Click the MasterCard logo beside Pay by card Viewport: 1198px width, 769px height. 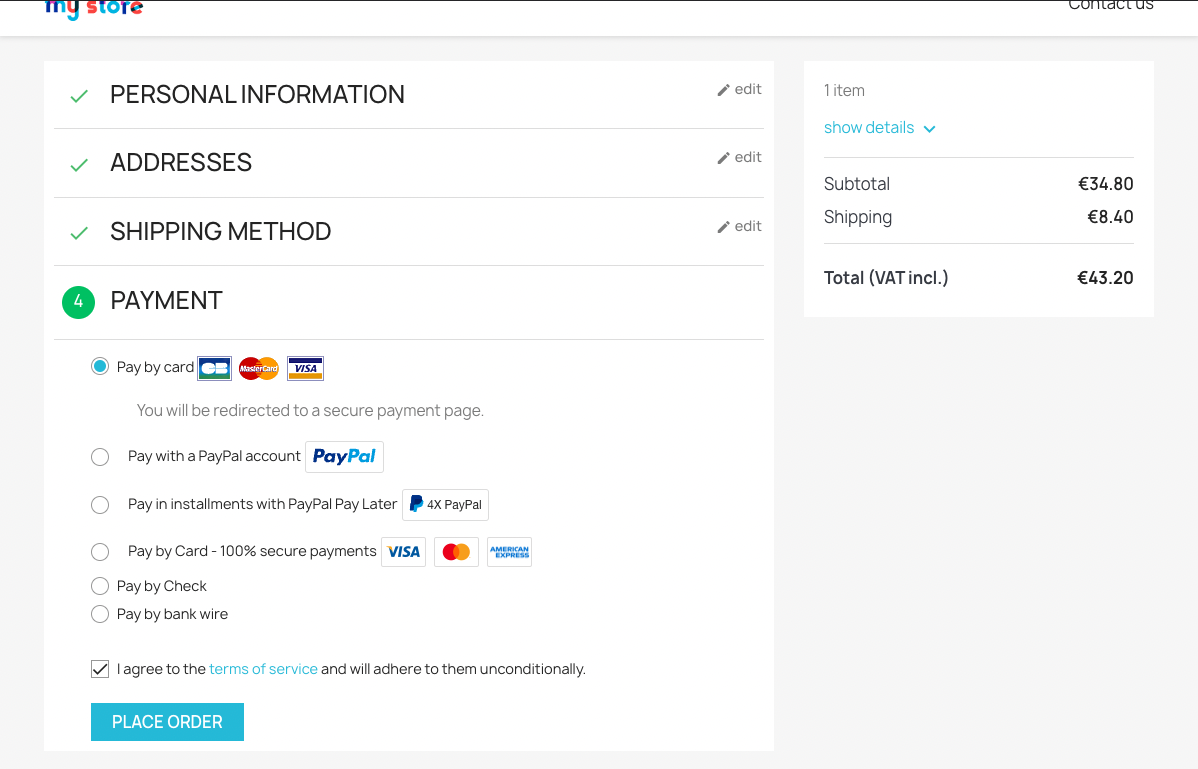259,368
